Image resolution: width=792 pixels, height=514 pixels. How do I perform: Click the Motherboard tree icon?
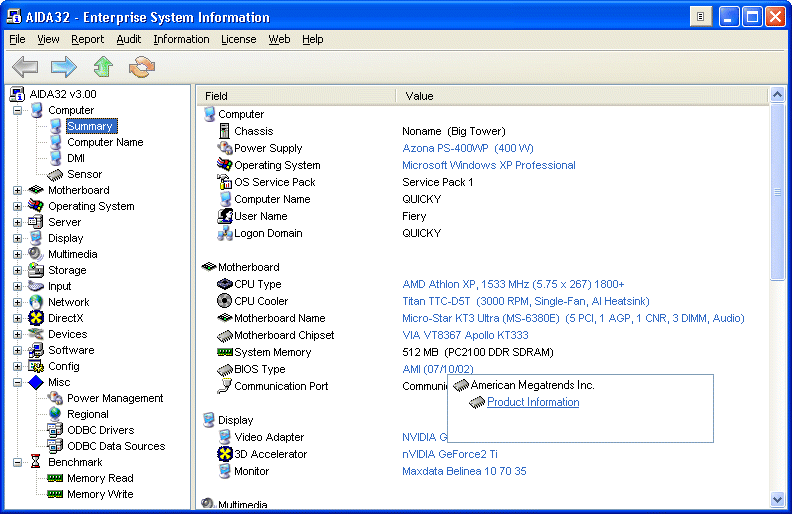tap(36, 190)
